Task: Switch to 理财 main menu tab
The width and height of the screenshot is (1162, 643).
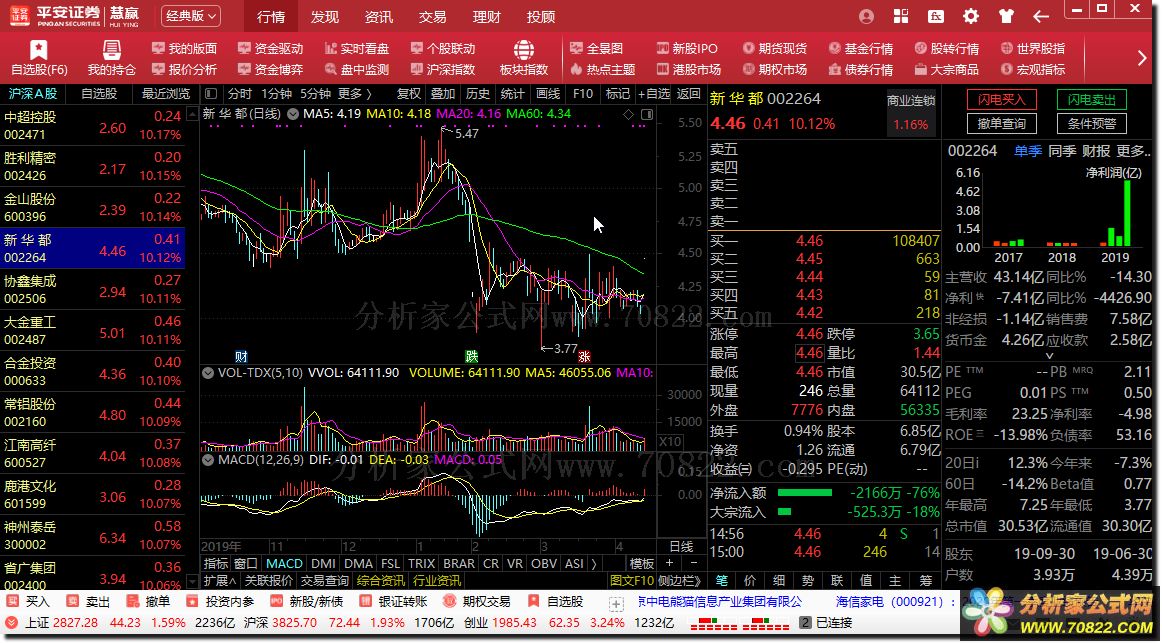Action: click(487, 16)
